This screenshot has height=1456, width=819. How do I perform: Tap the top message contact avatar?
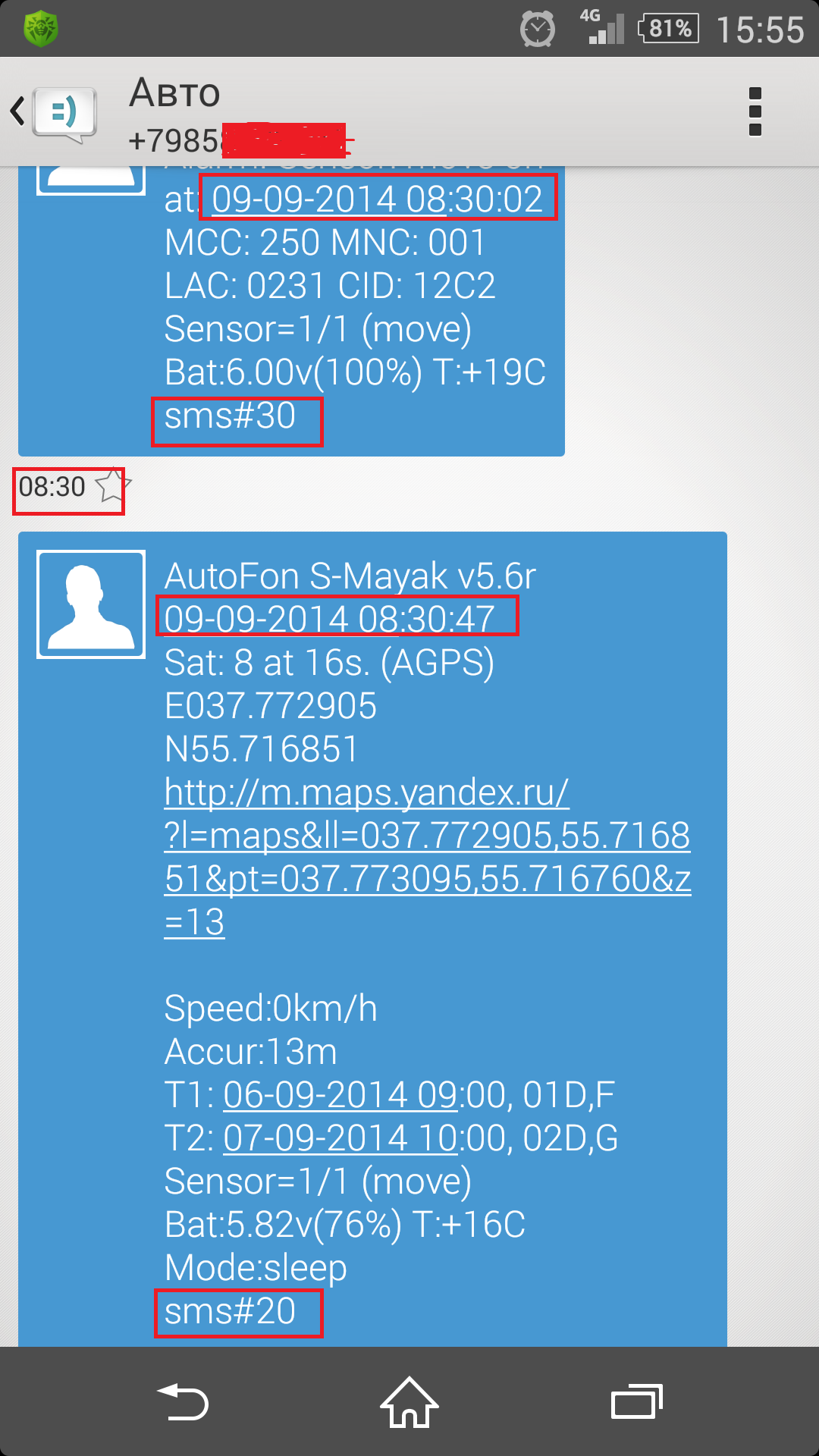coord(91,180)
